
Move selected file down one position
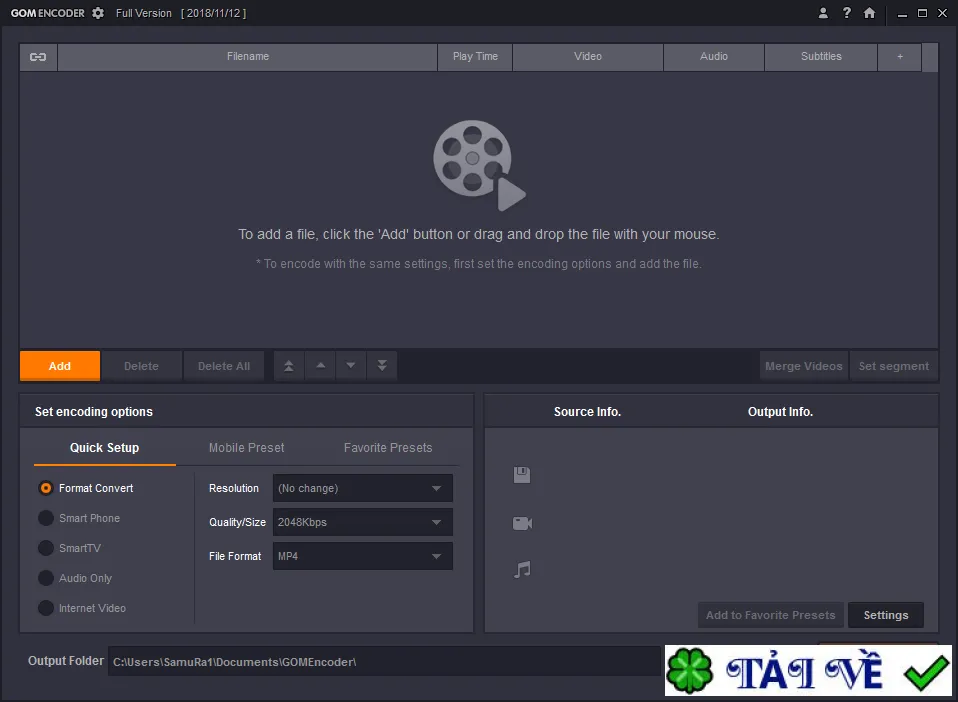[x=351, y=366]
